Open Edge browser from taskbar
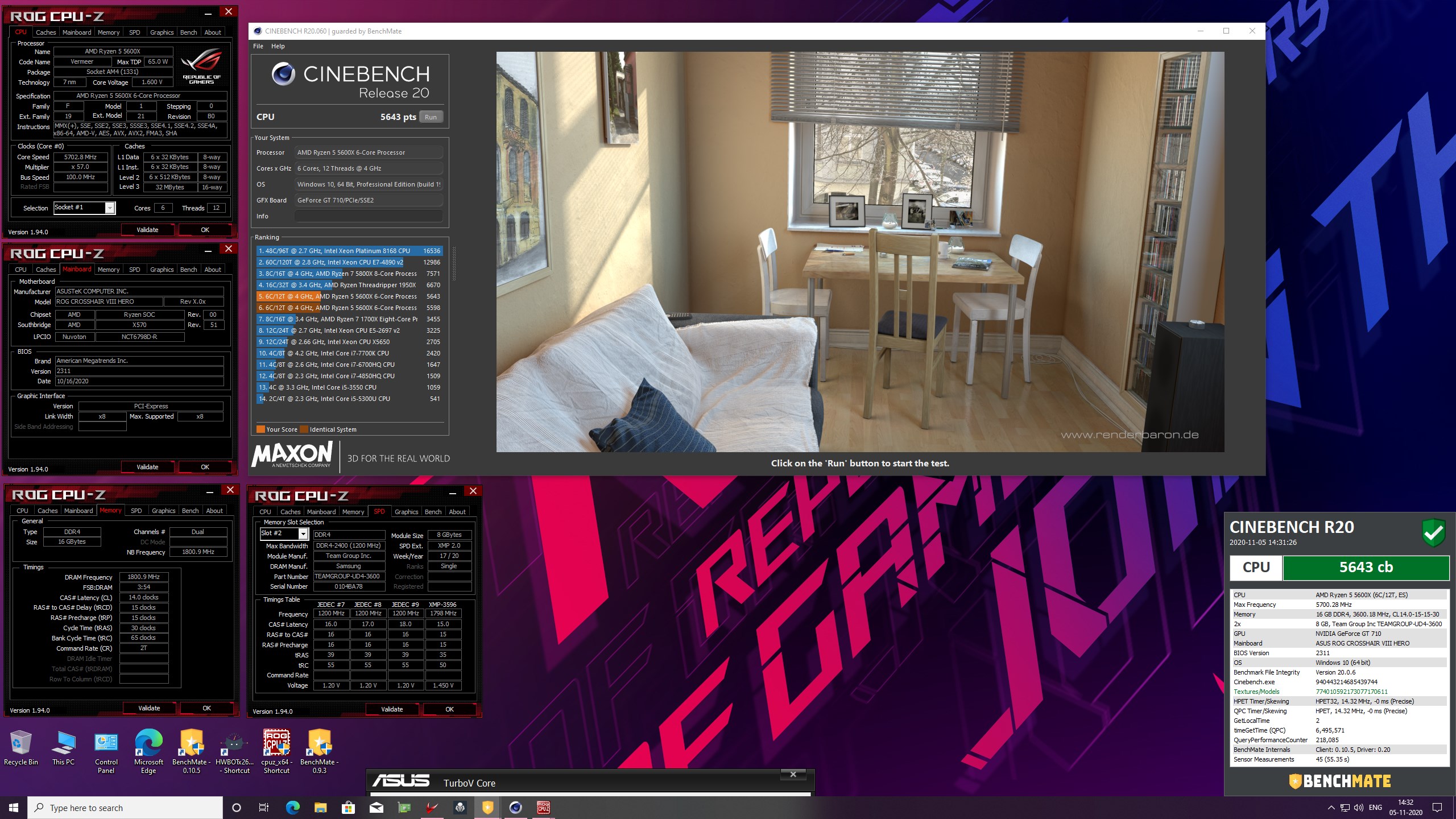The width and height of the screenshot is (1456, 819). (292, 808)
